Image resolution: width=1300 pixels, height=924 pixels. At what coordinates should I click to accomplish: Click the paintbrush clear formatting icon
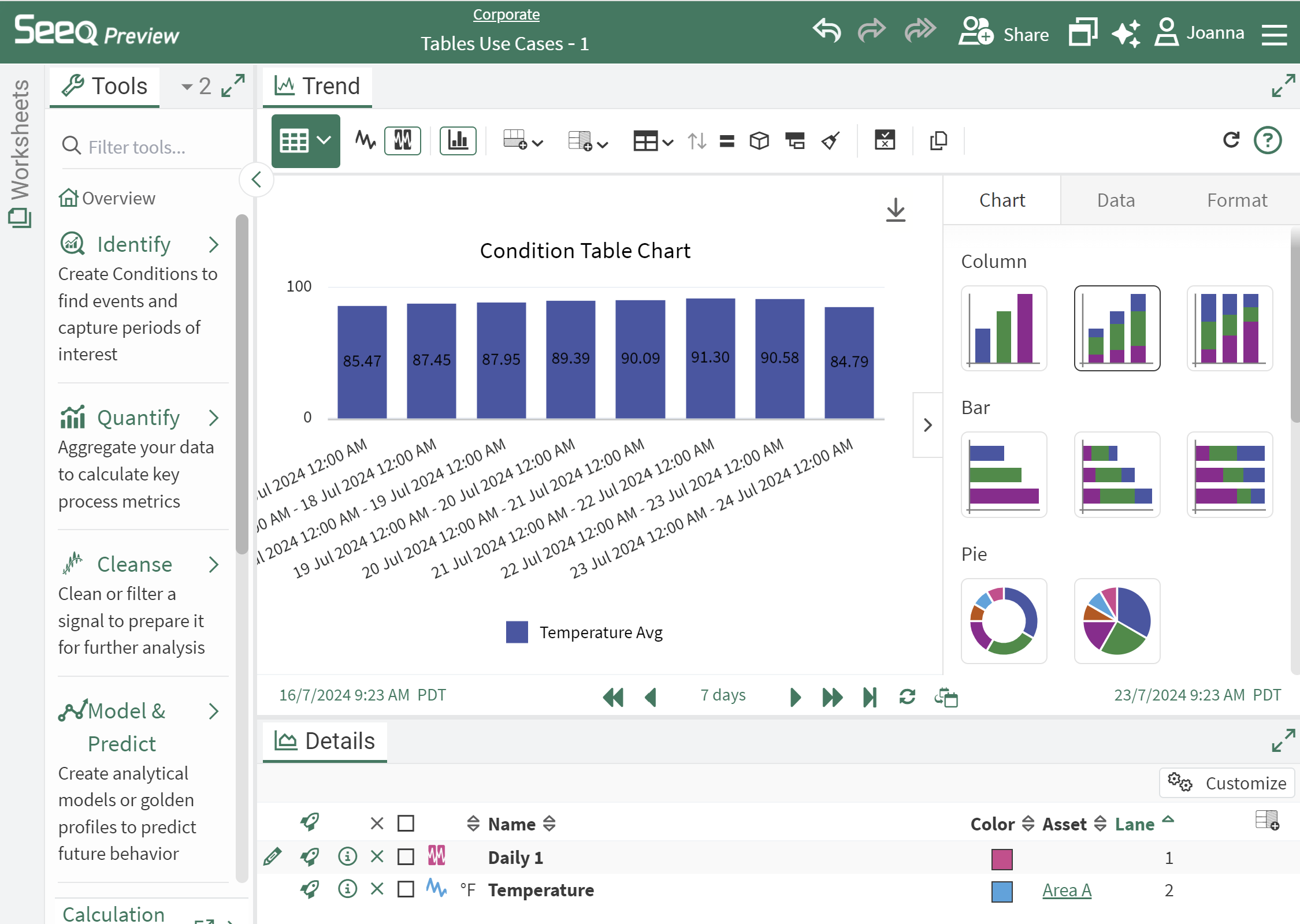point(830,140)
